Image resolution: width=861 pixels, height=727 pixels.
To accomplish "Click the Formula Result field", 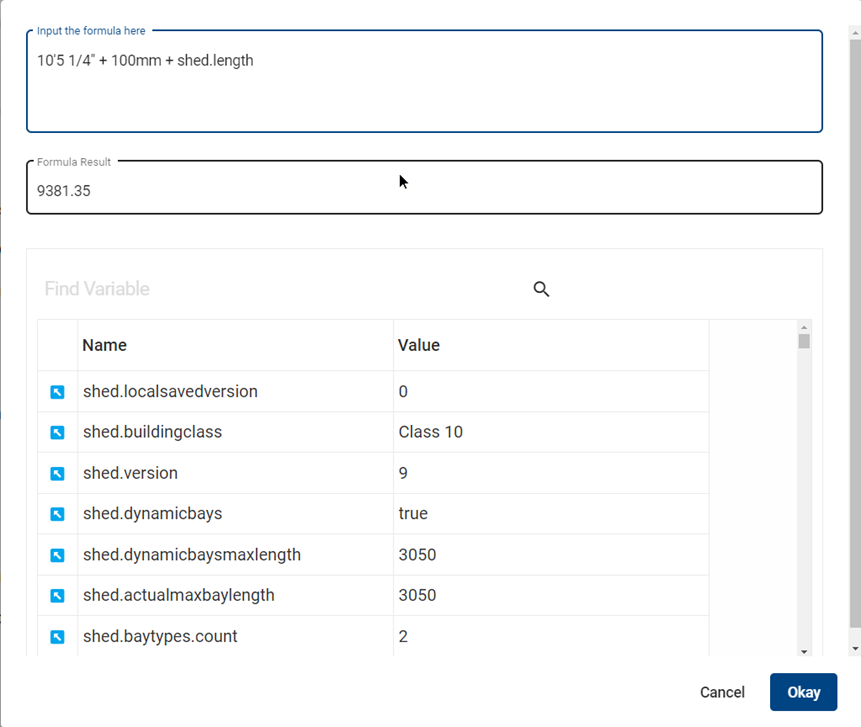I will pos(424,187).
